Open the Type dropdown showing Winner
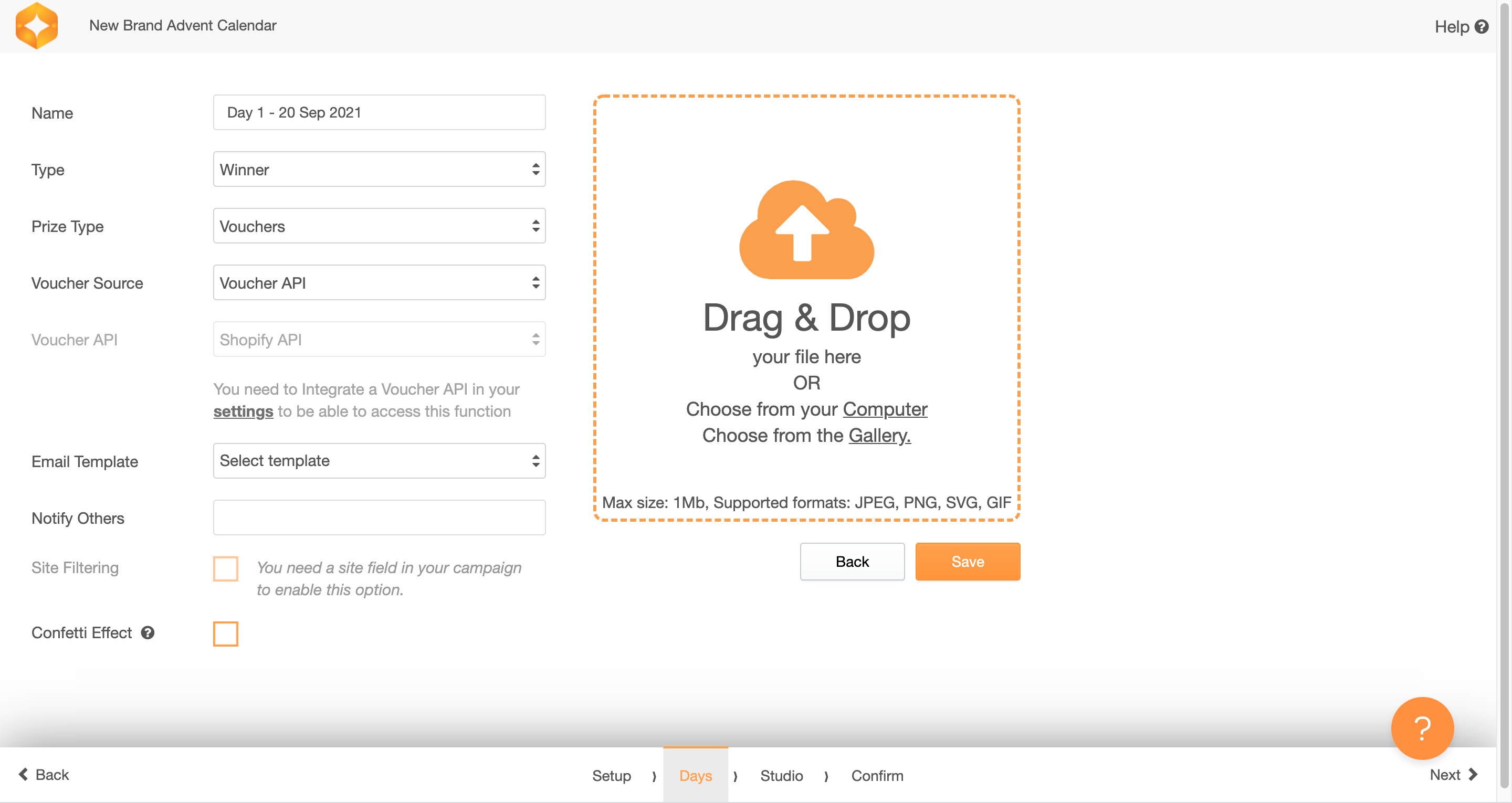Viewport: 1512px width, 803px height. [379, 170]
